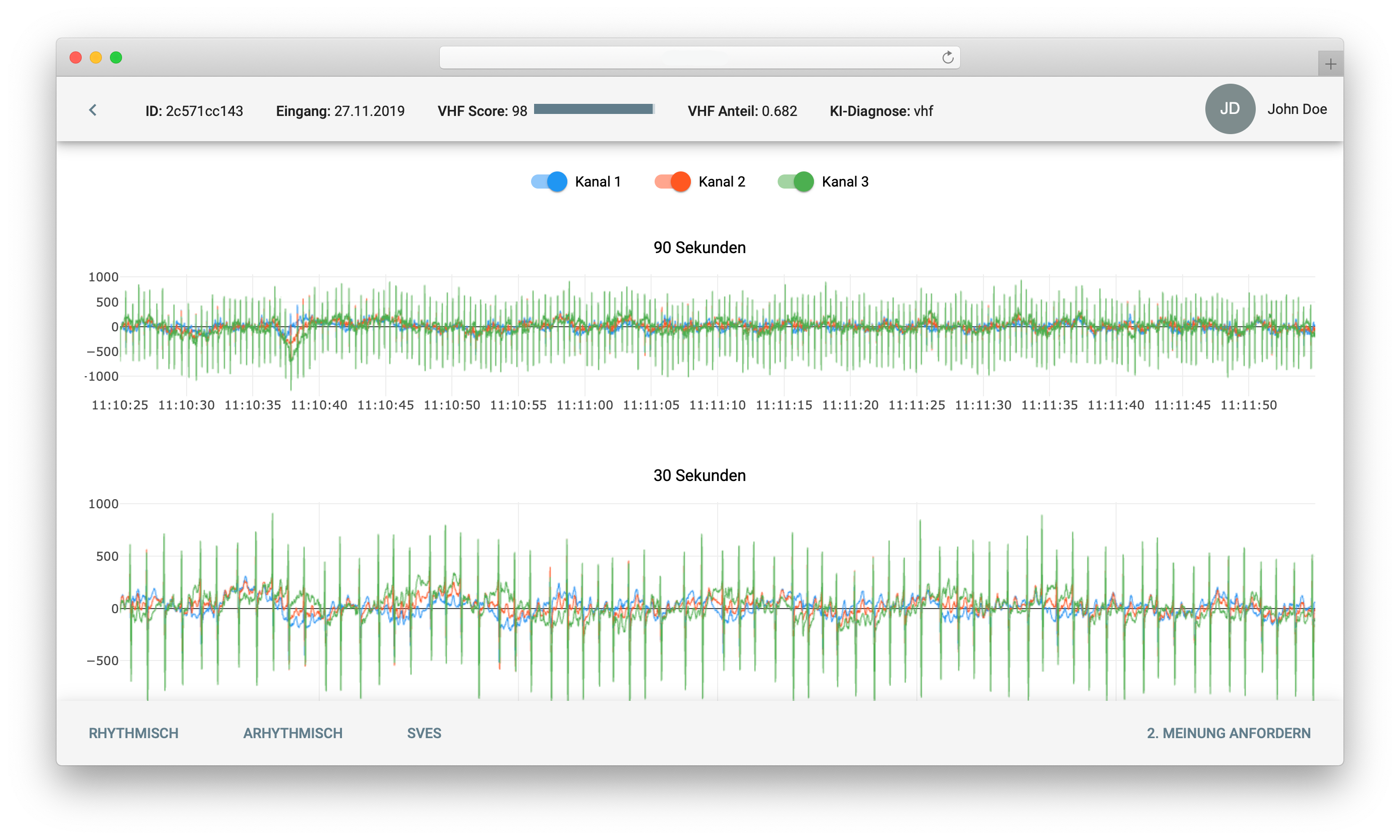The image size is (1400, 840).
Task: Click the 11:10:40 time axis label
Action: pos(319,405)
